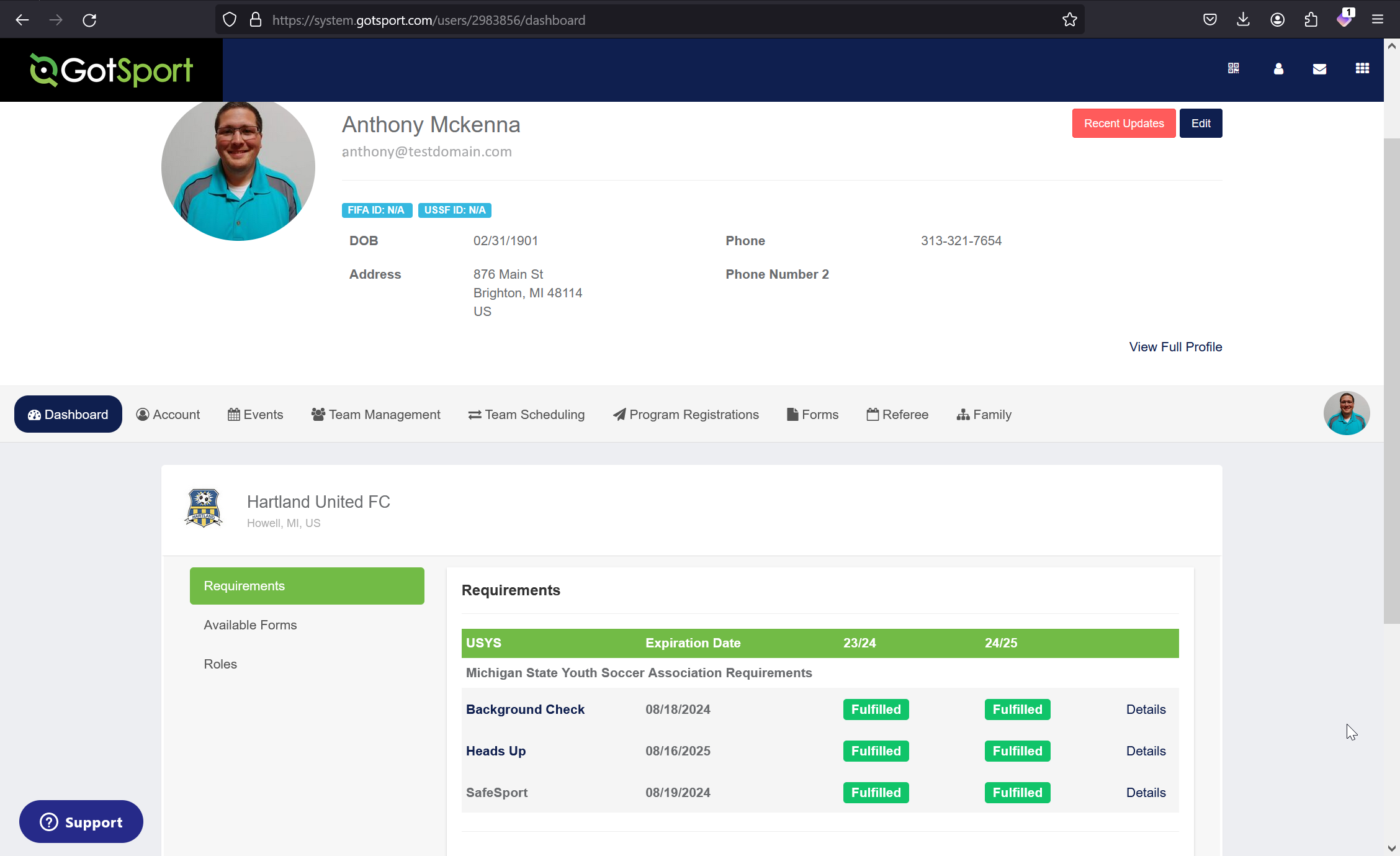
Task: Click the browser forward arrow
Action: [56, 20]
